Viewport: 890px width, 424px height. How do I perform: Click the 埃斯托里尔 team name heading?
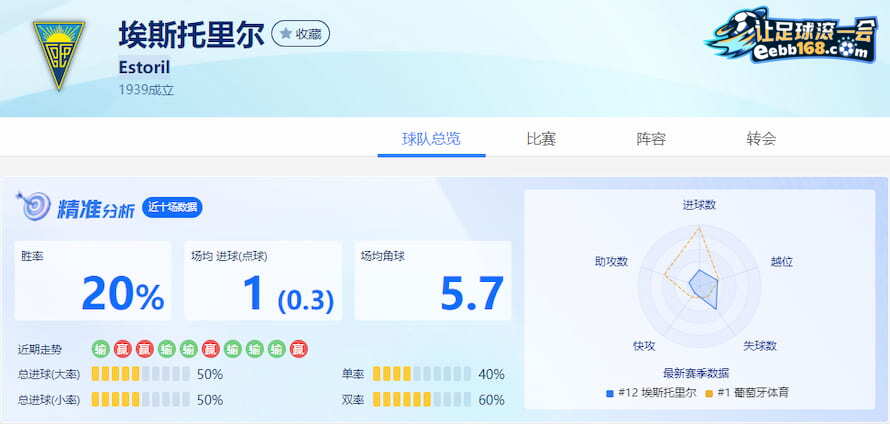click(x=190, y=34)
